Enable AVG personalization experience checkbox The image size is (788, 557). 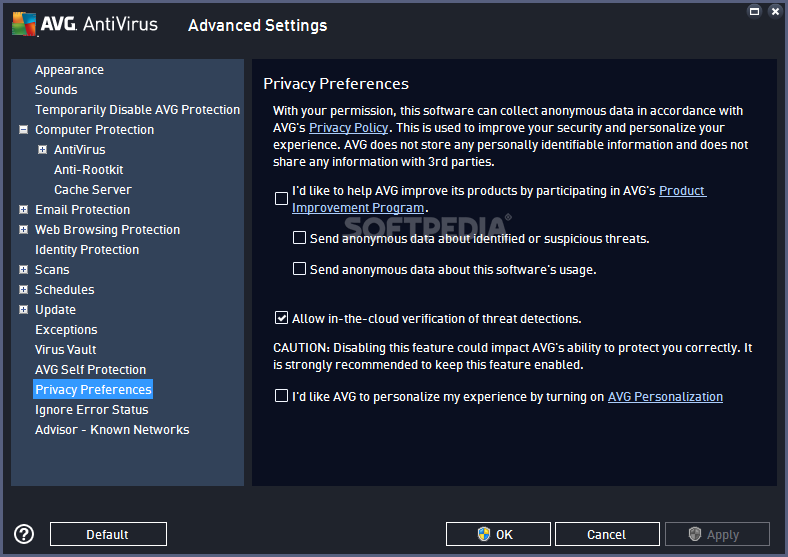(281, 397)
